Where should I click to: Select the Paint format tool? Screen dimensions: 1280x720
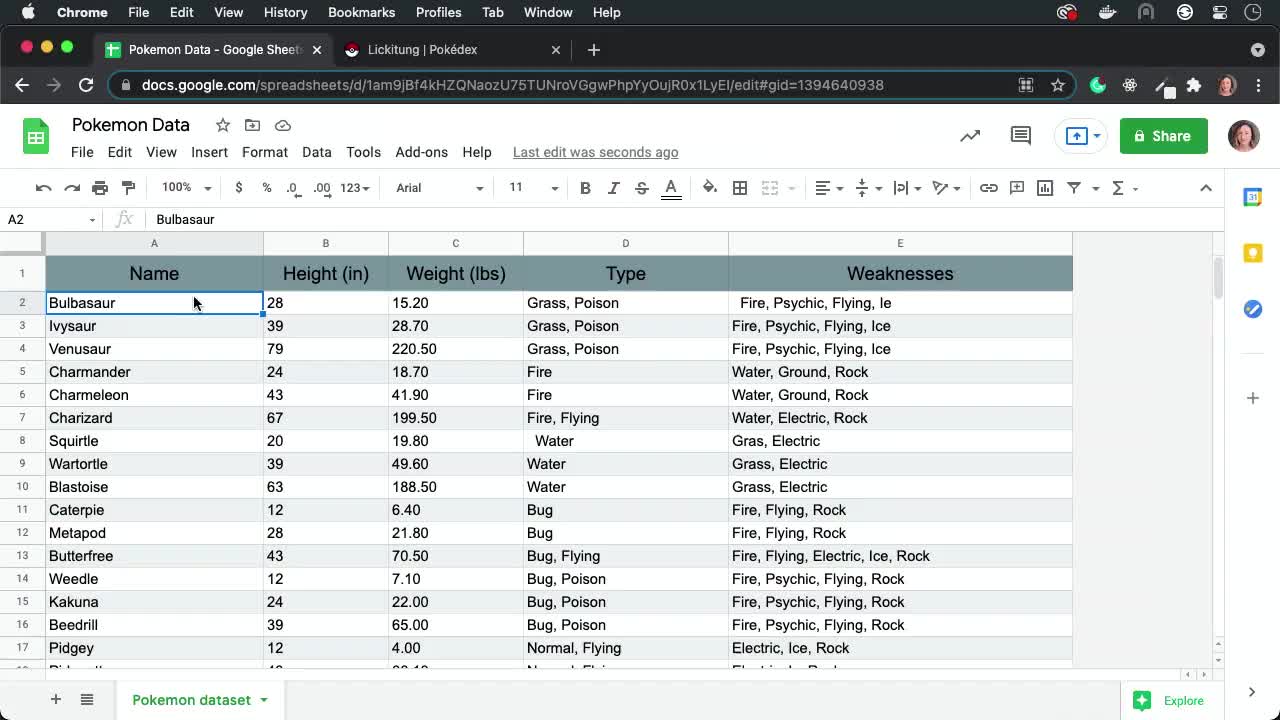pyautogui.click(x=128, y=188)
